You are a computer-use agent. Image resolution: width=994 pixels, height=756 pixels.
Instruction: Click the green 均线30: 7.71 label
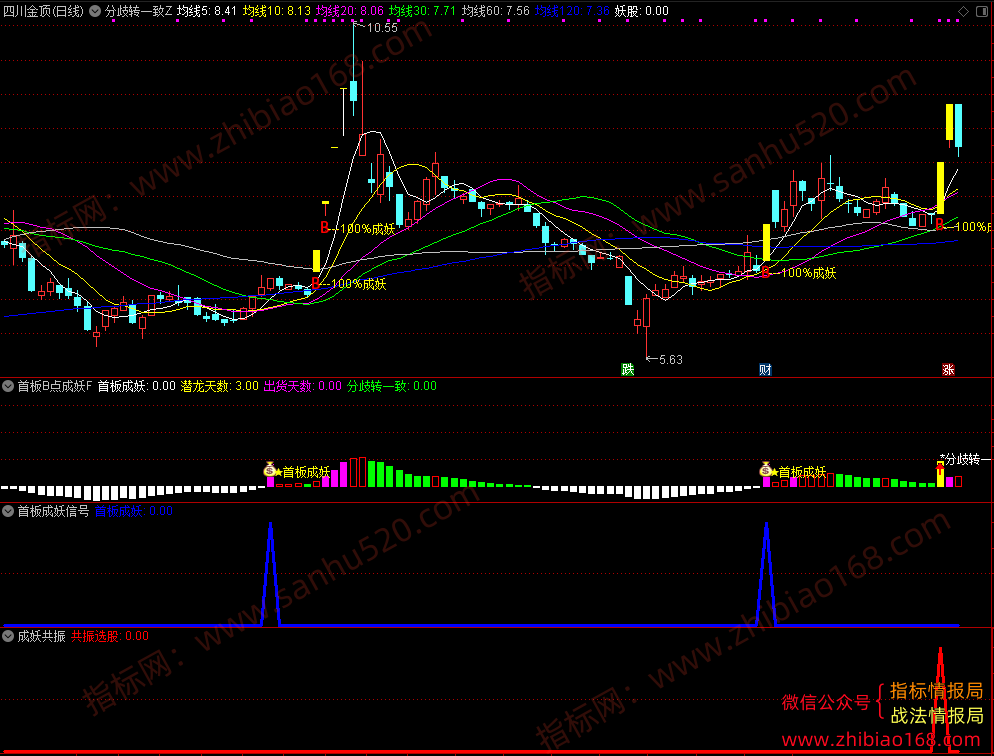click(422, 11)
